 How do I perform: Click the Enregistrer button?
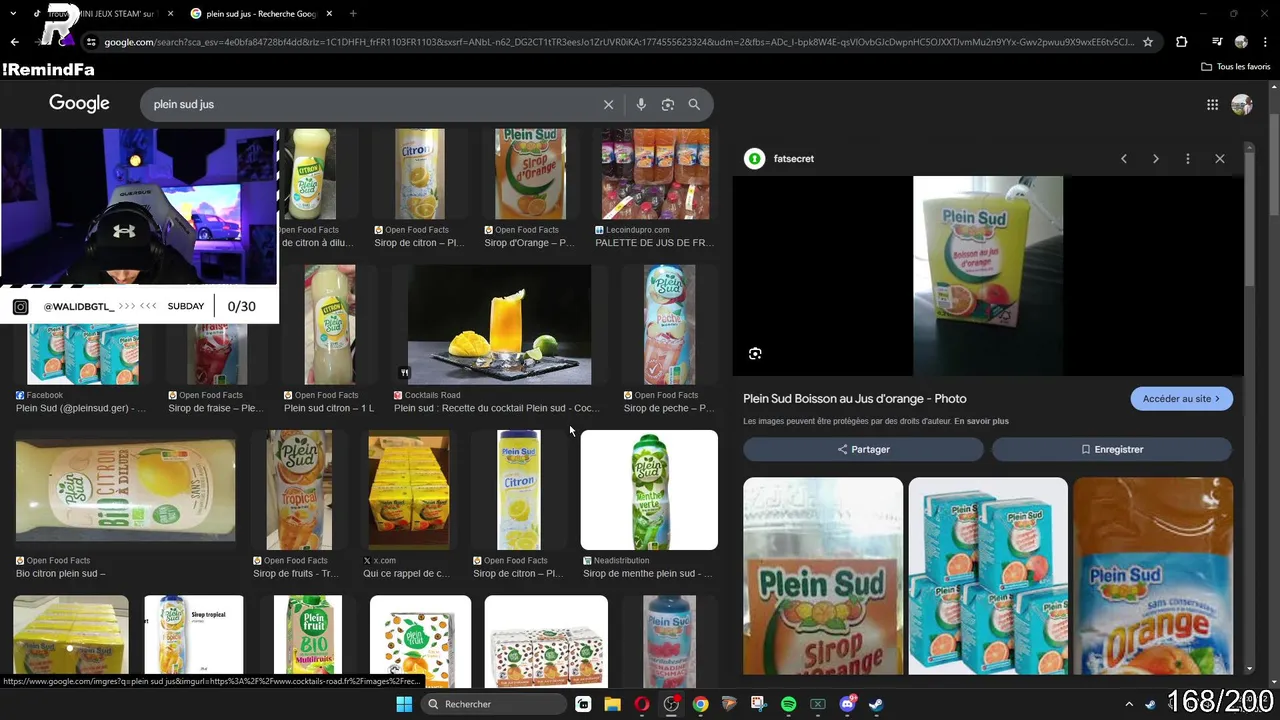coord(1112,449)
